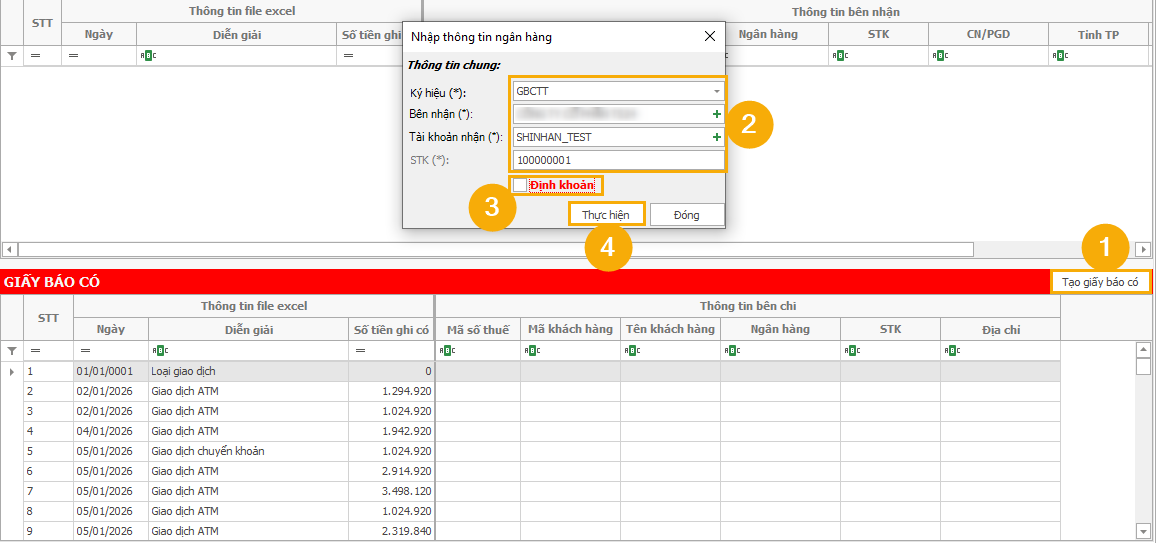The image size is (1158, 543).
Task: Click the ABC filter icon under CN/PGD
Action: click(939, 55)
